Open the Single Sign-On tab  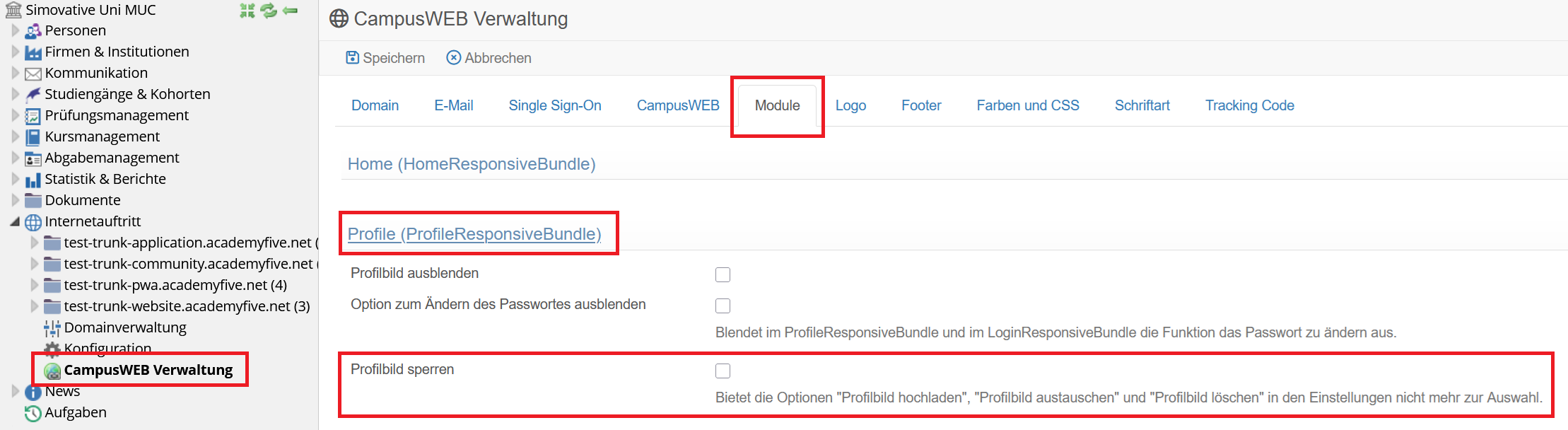[x=555, y=105]
